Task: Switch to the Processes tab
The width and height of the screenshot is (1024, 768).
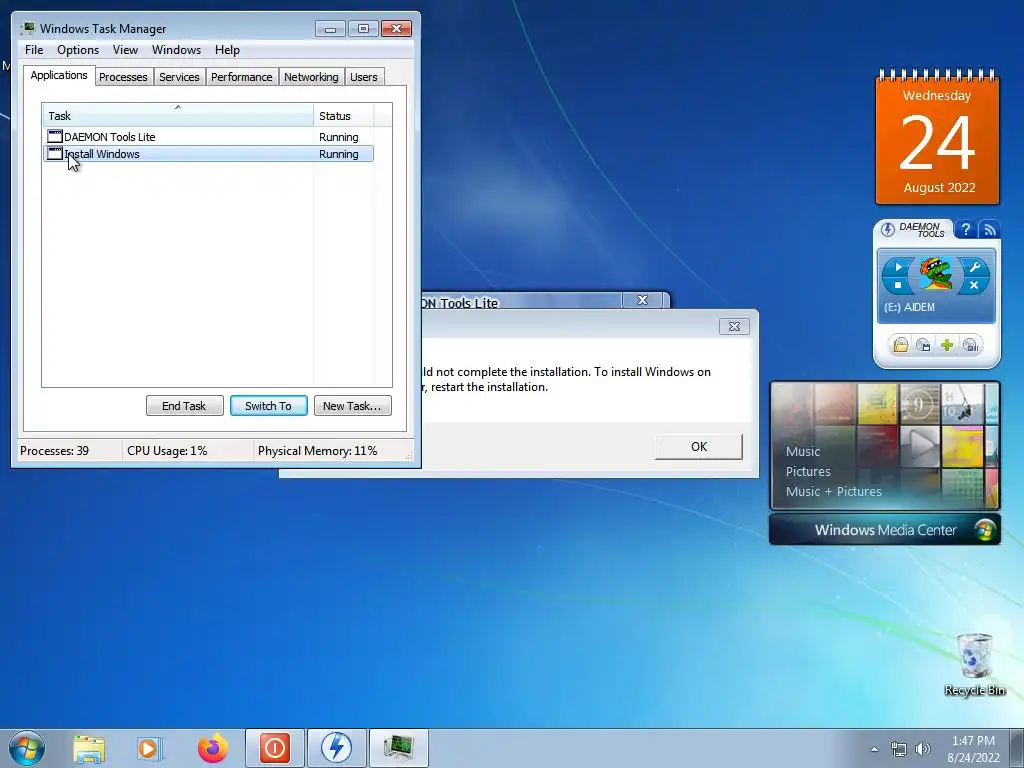Action: click(123, 77)
